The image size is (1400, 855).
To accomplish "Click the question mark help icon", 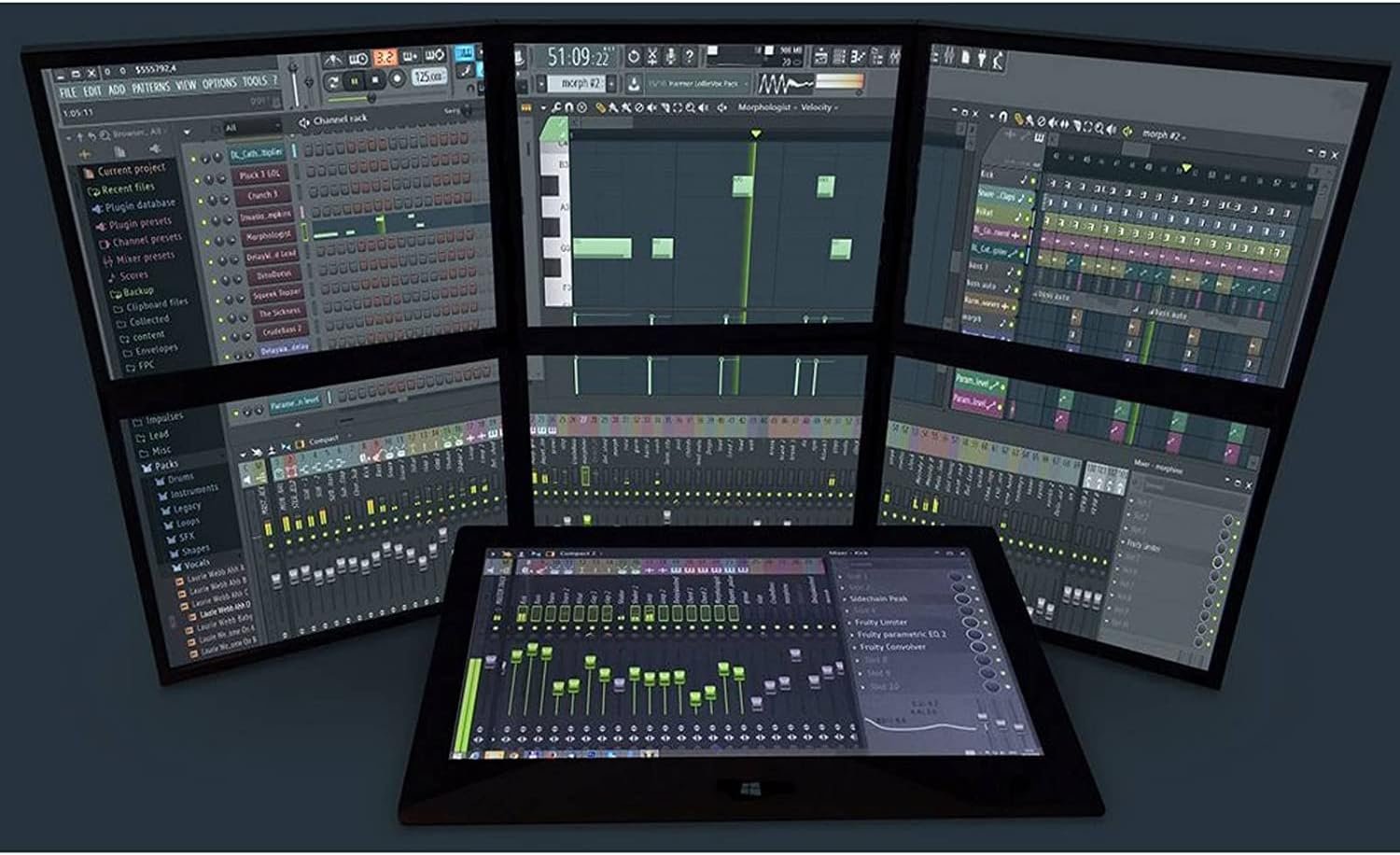I will click(x=689, y=57).
